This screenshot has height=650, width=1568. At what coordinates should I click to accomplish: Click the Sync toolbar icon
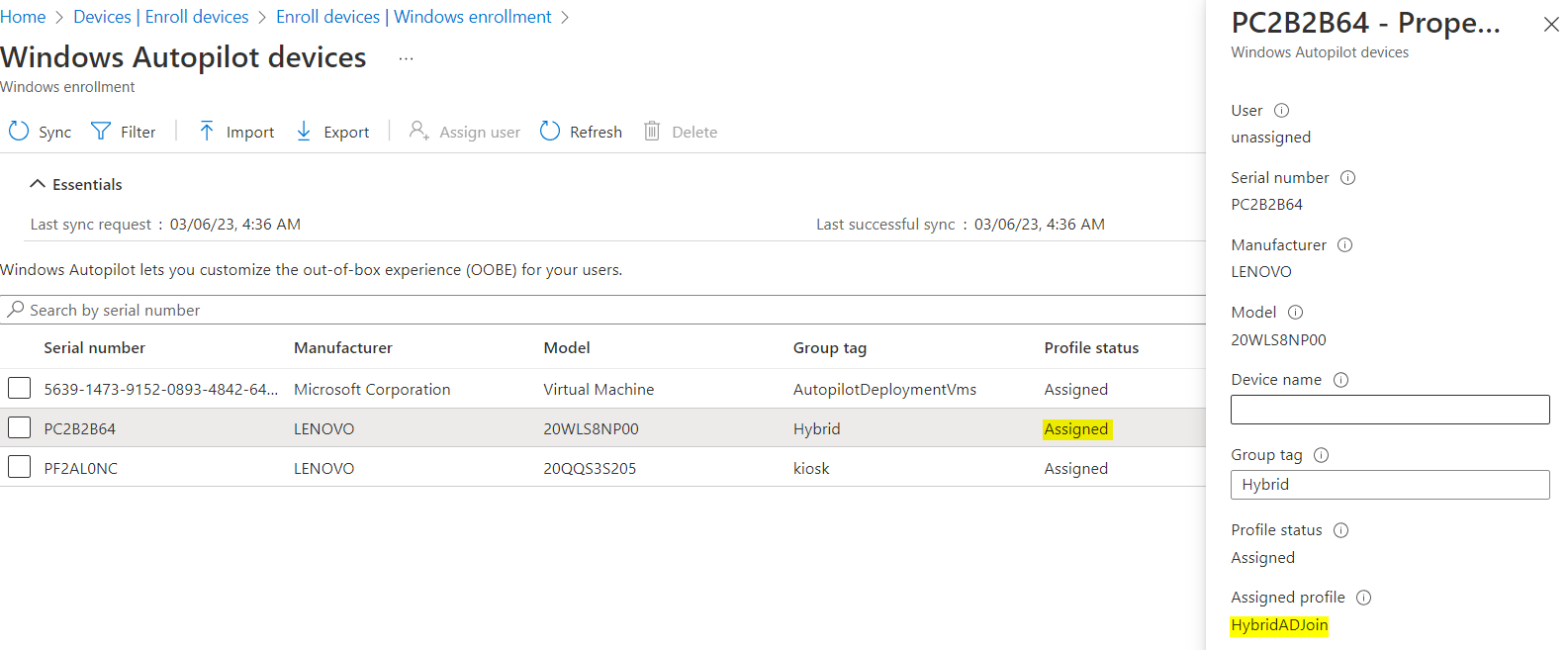[19, 131]
